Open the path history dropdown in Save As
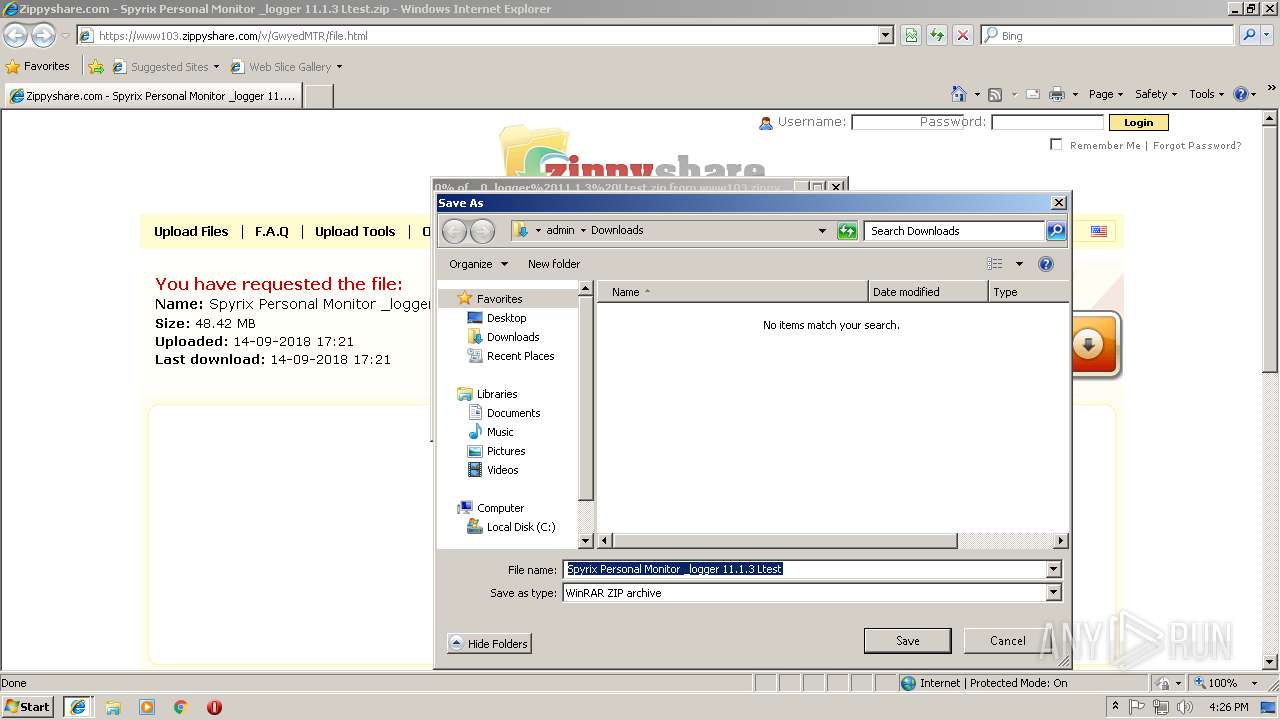The width and height of the screenshot is (1280, 720). tap(822, 231)
